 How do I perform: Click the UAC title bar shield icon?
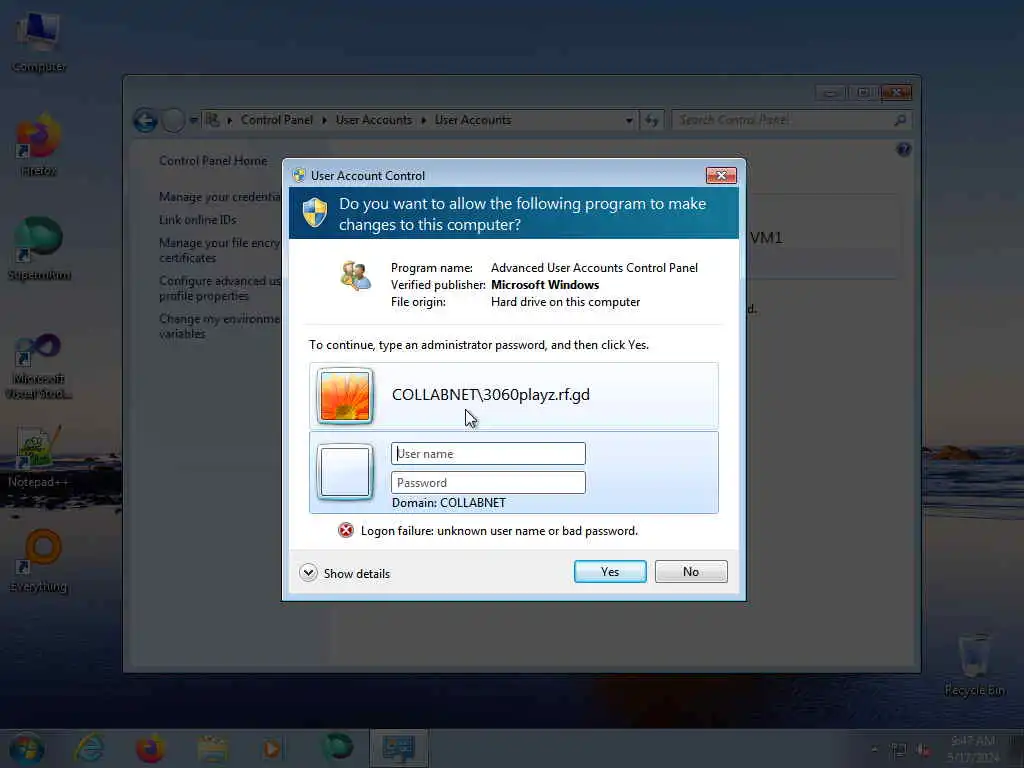point(299,175)
